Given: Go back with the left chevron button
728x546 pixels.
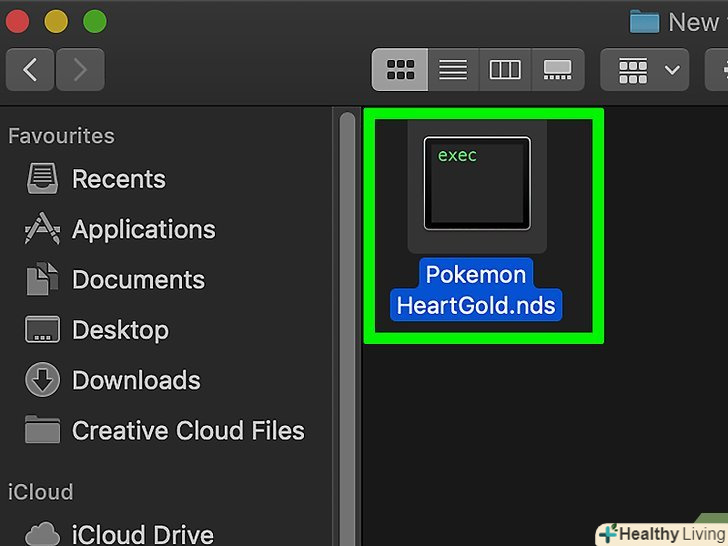Looking at the screenshot, I should [x=30, y=70].
